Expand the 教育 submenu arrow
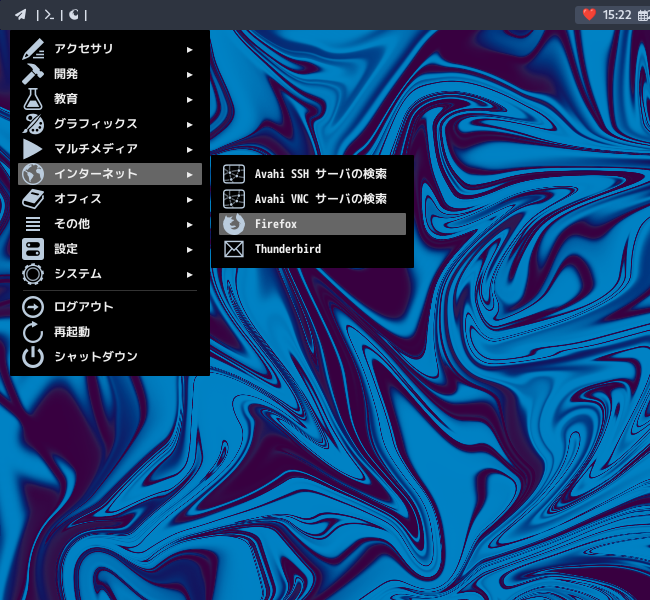 pos(189,100)
